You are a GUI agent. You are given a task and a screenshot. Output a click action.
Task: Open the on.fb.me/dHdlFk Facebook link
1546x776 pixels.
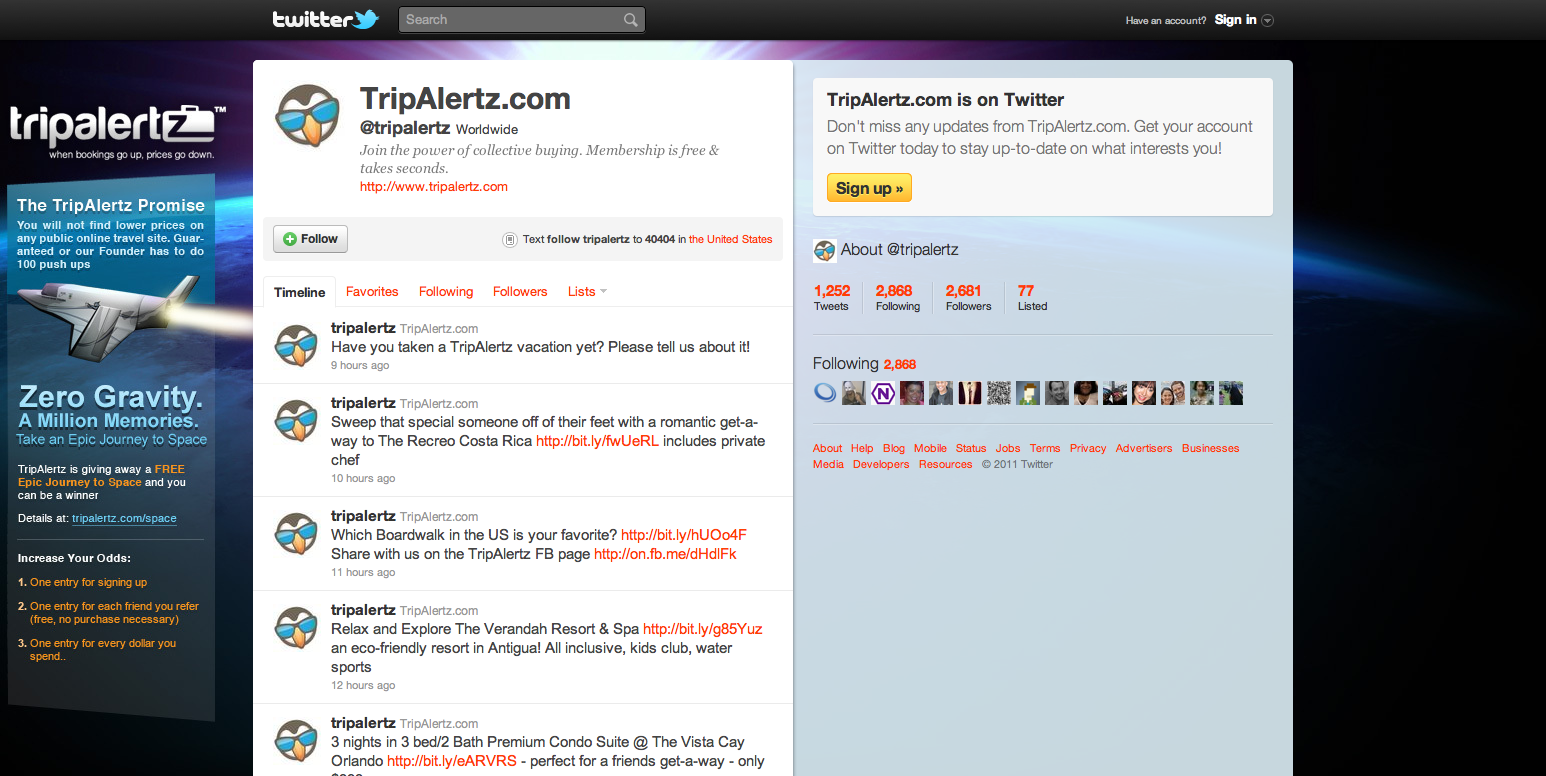coord(665,554)
